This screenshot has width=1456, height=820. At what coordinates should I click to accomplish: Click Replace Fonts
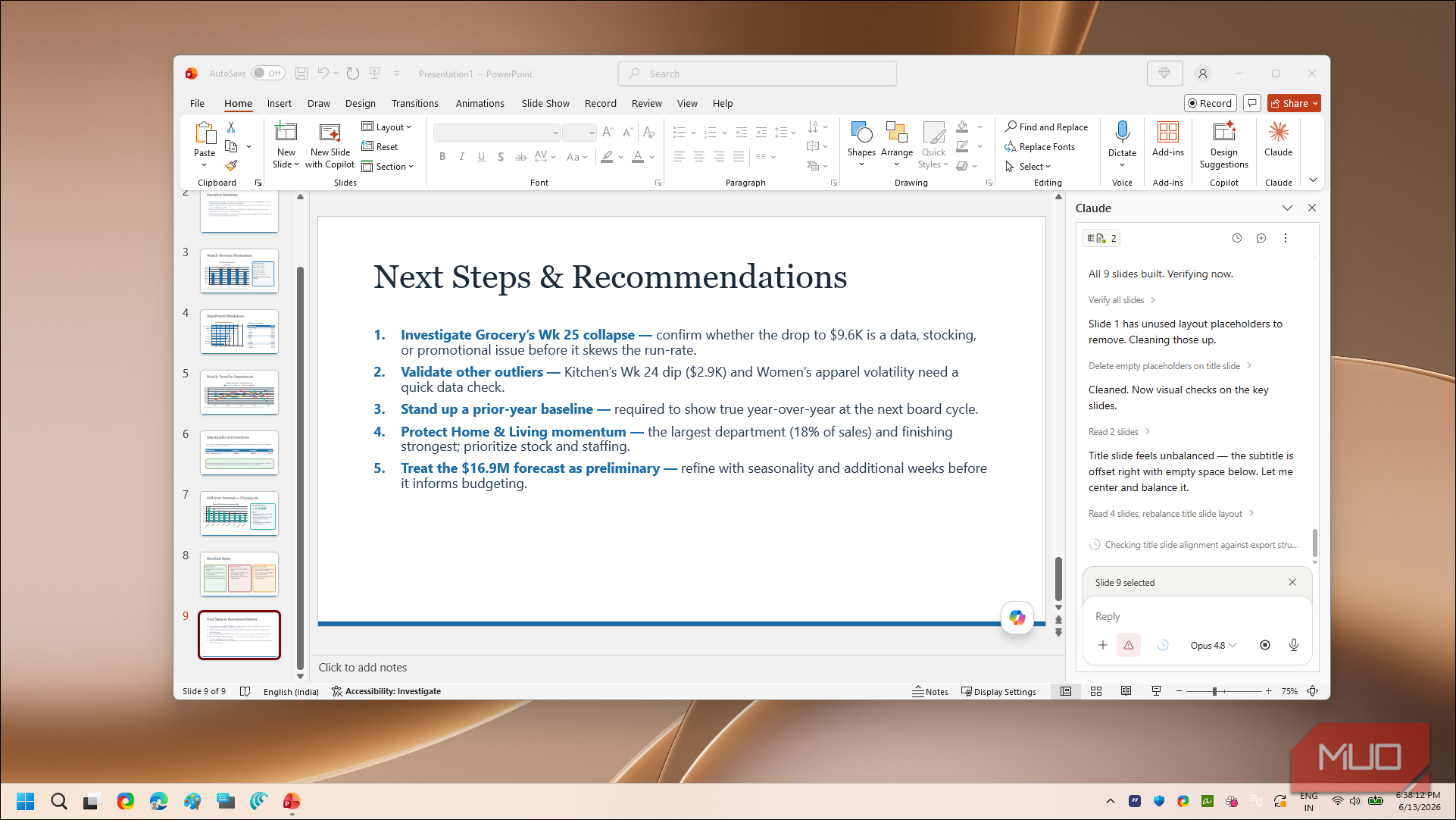[x=1039, y=147]
